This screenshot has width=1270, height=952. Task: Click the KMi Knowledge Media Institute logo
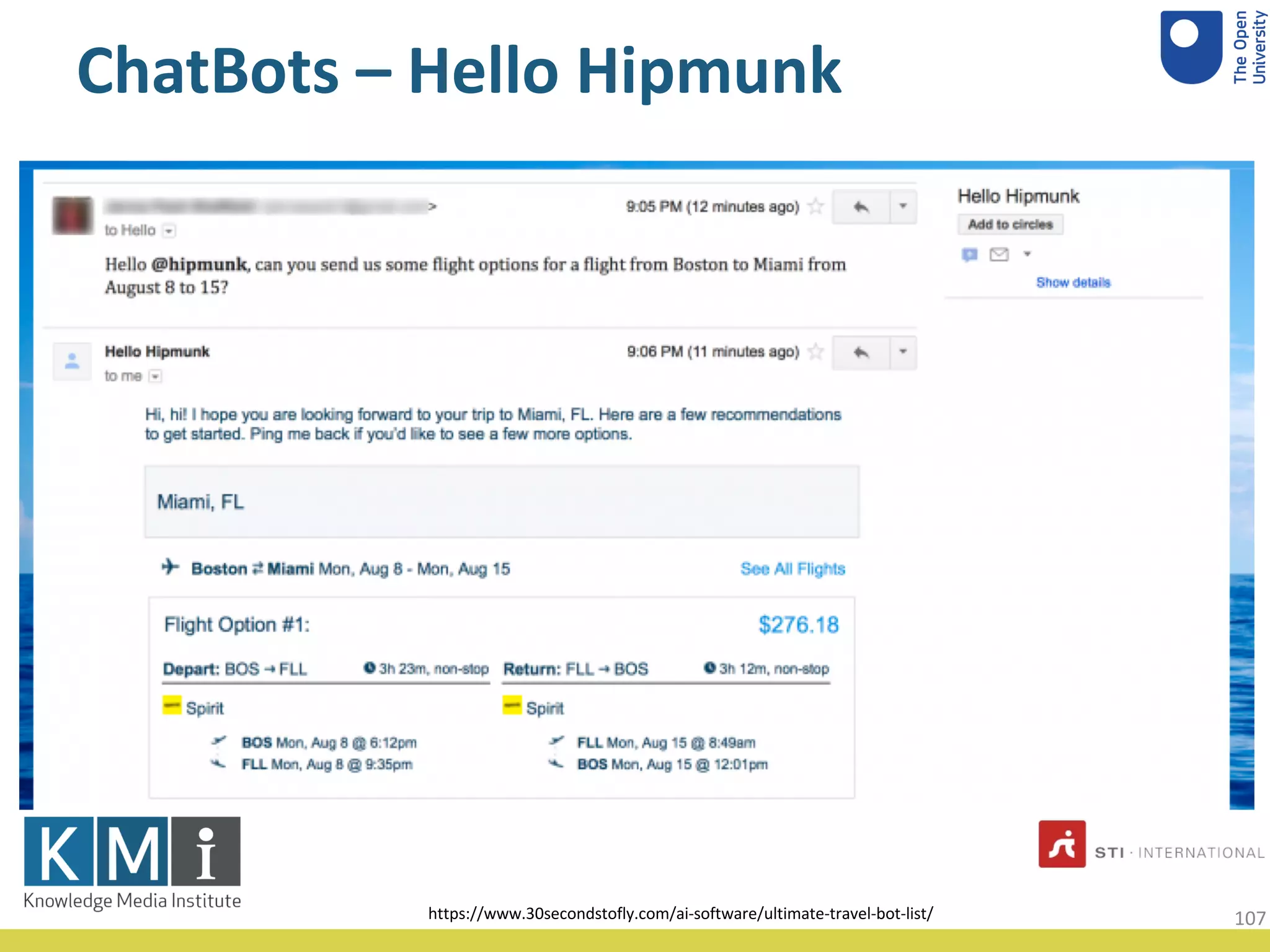[x=132, y=863]
